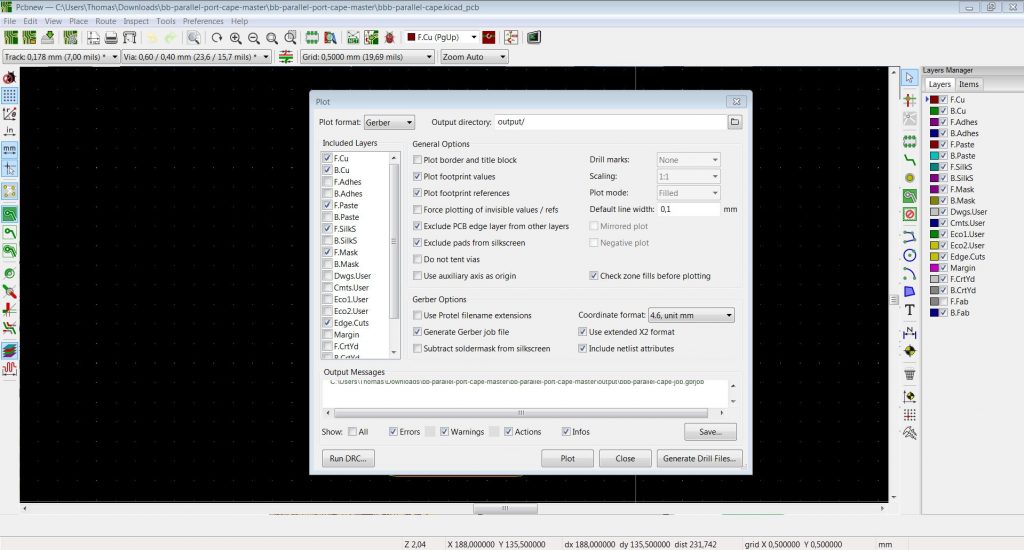Enable Plot border and title block
This screenshot has height=550, width=1024.
point(419,160)
